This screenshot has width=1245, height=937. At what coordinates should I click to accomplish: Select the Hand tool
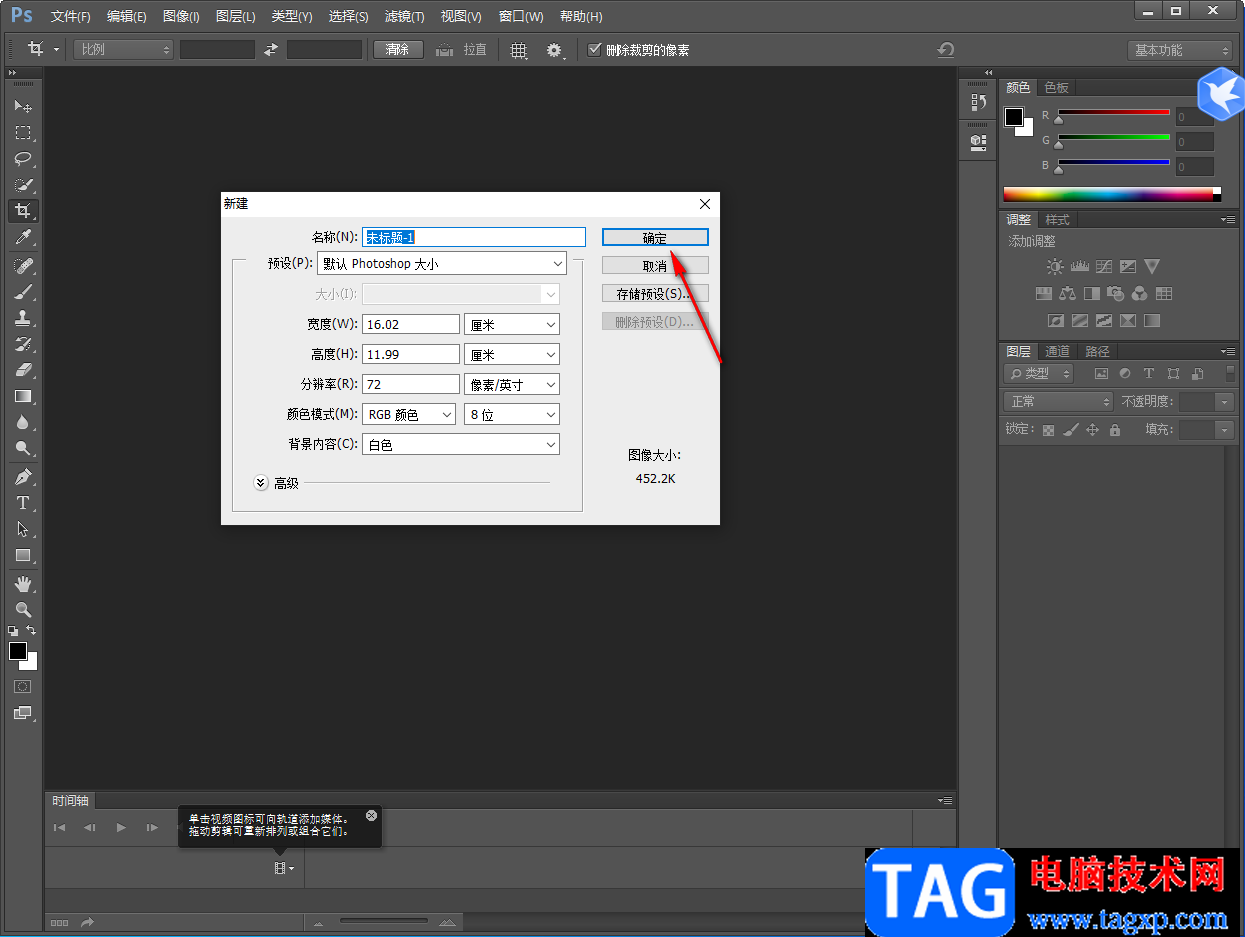coord(23,583)
